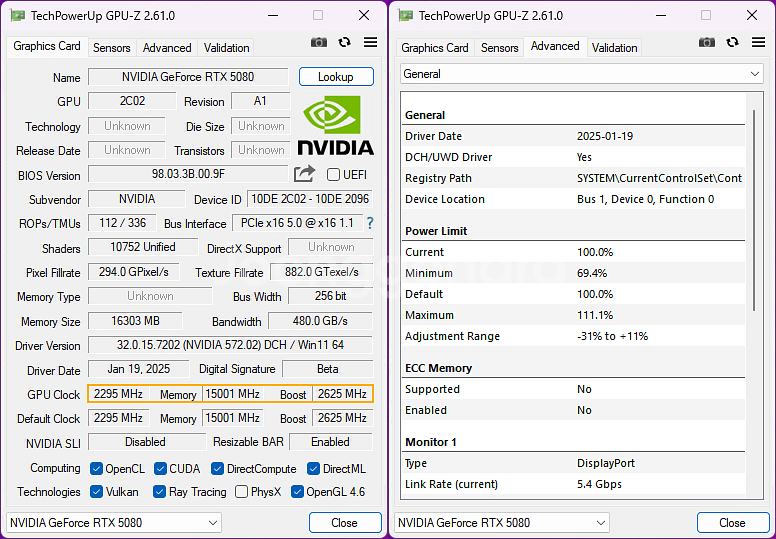776x539 pixels.
Task: Toggle the UEFI checkbox
Action: [334, 175]
